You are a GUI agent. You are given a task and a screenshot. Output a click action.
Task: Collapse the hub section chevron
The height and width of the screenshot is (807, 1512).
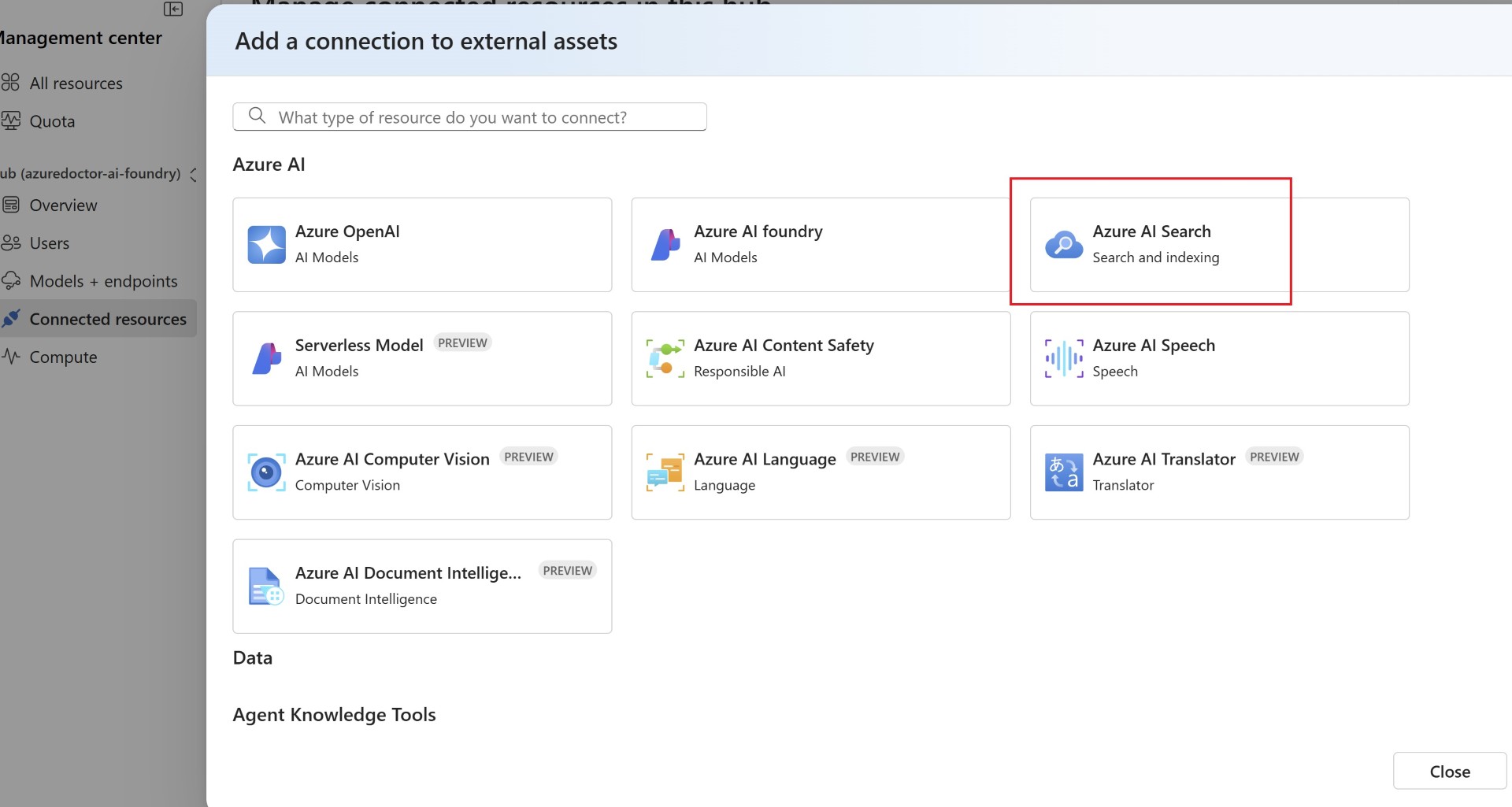point(194,174)
